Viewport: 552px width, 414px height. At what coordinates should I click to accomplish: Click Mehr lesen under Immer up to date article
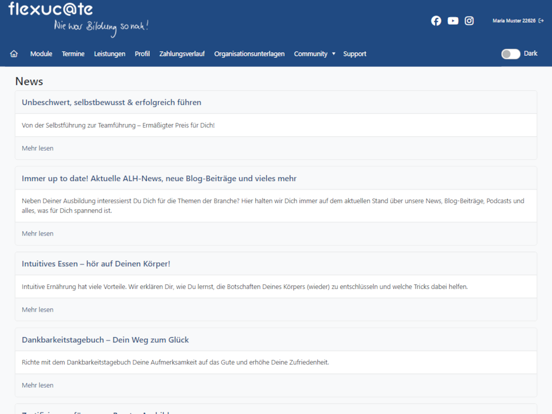pyautogui.click(x=38, y=233)
